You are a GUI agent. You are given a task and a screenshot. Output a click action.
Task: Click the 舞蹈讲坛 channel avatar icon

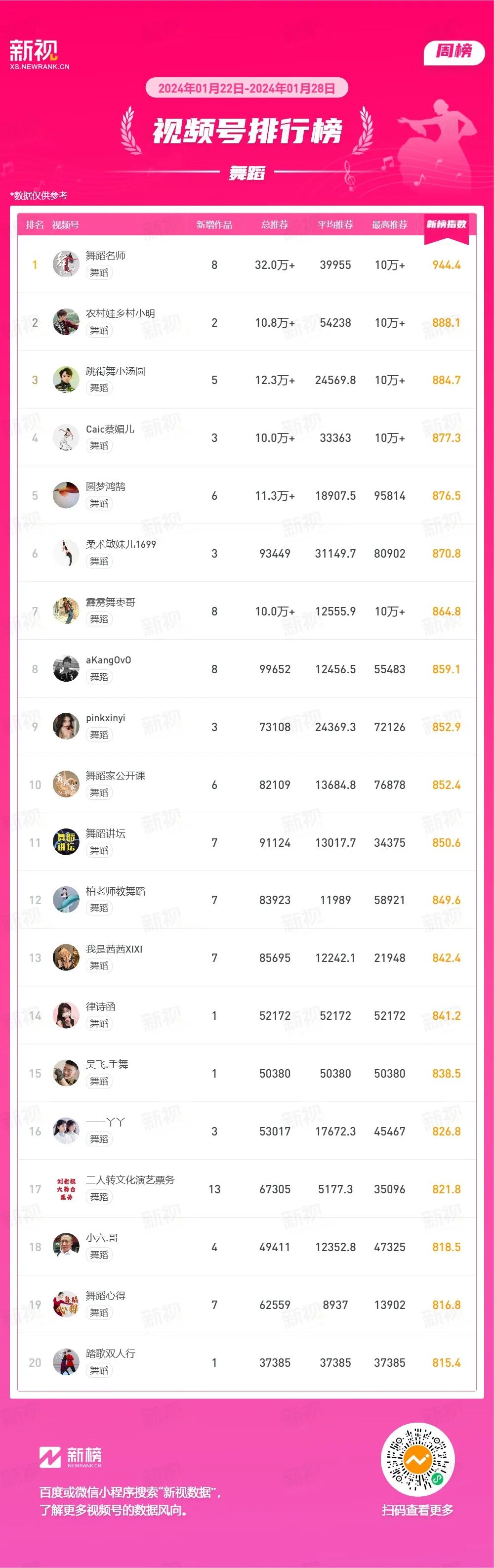coord(66,842)
